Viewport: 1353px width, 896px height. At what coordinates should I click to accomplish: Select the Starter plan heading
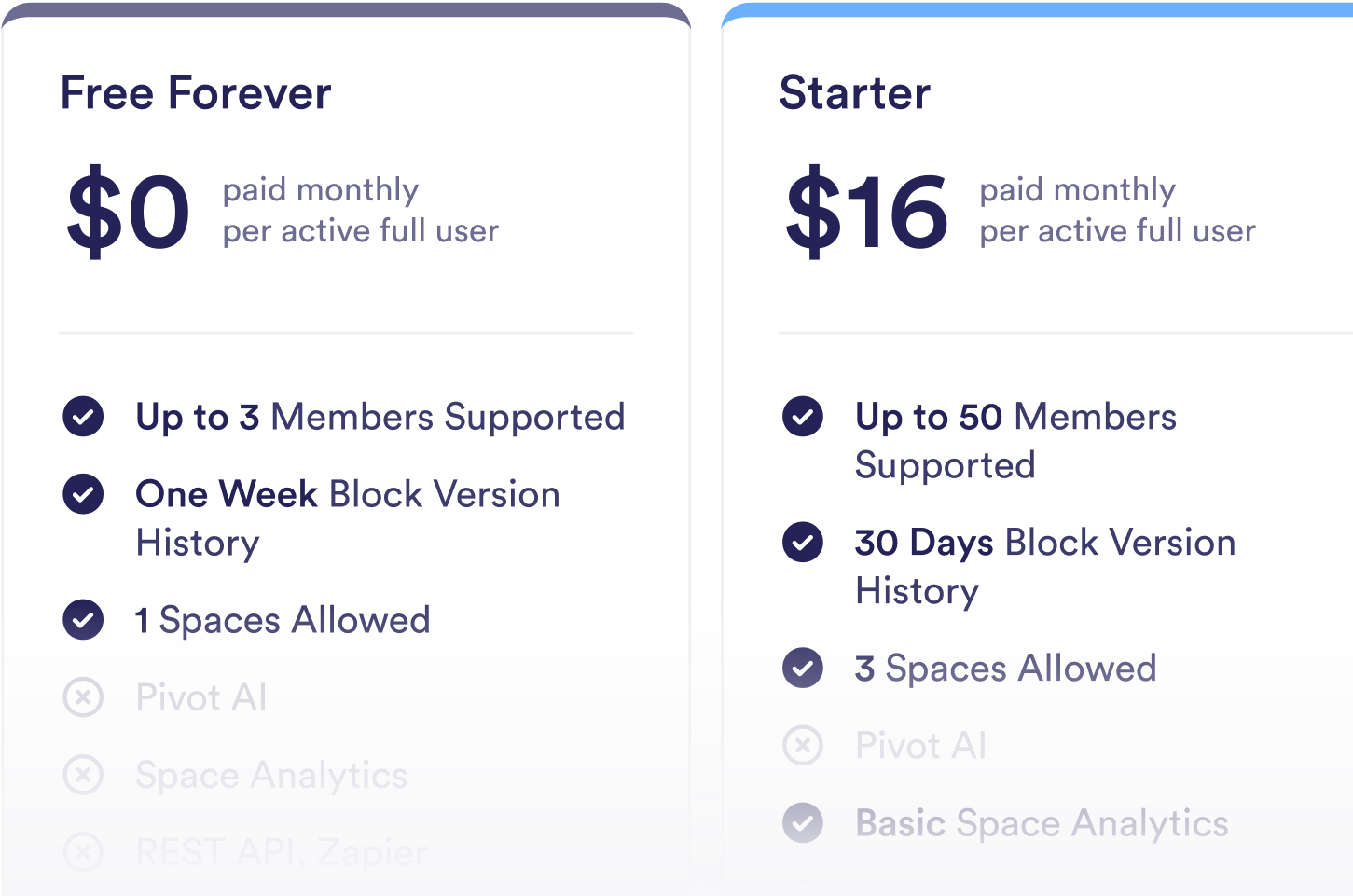(855, 93)
